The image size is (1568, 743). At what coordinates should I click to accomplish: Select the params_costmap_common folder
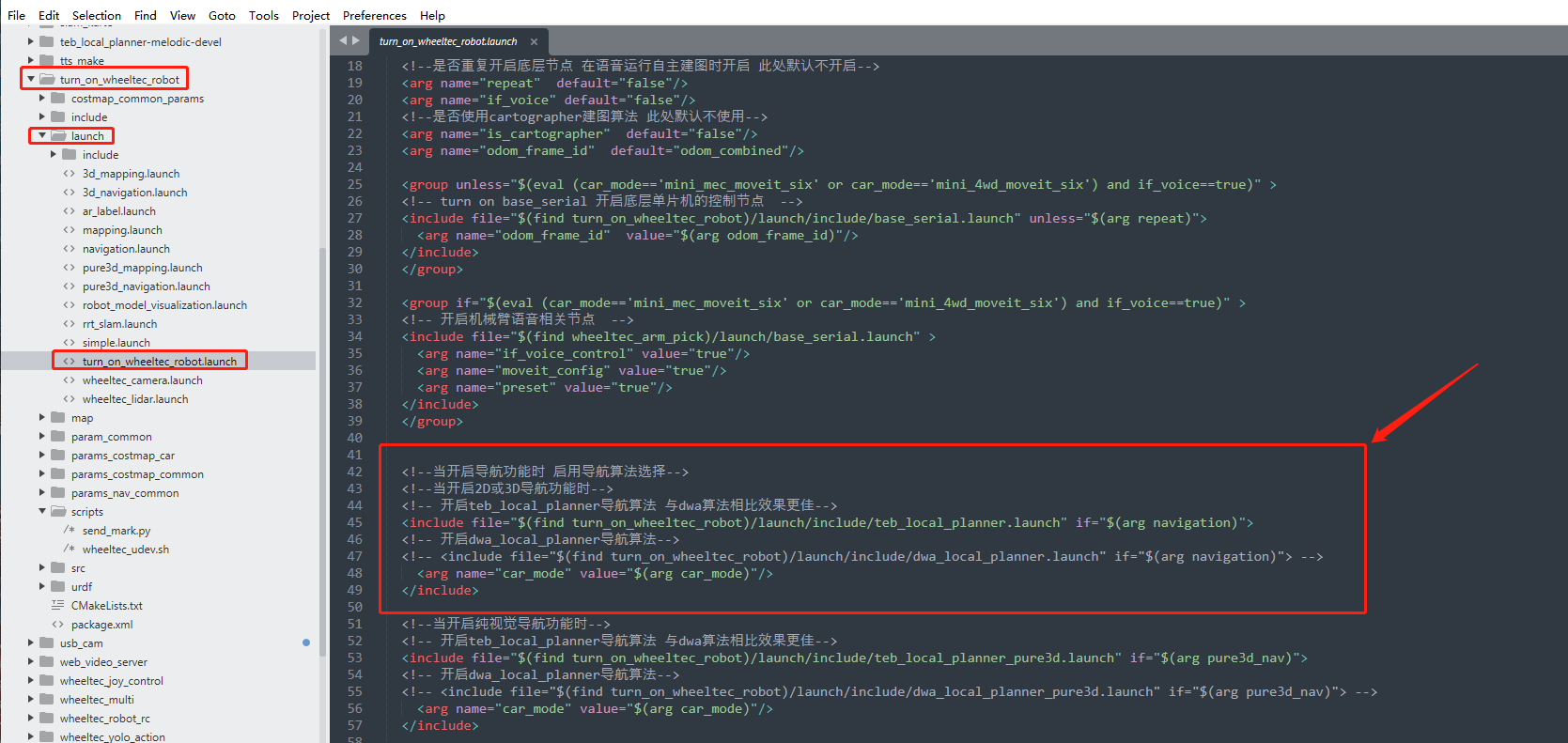coord(137,474)
